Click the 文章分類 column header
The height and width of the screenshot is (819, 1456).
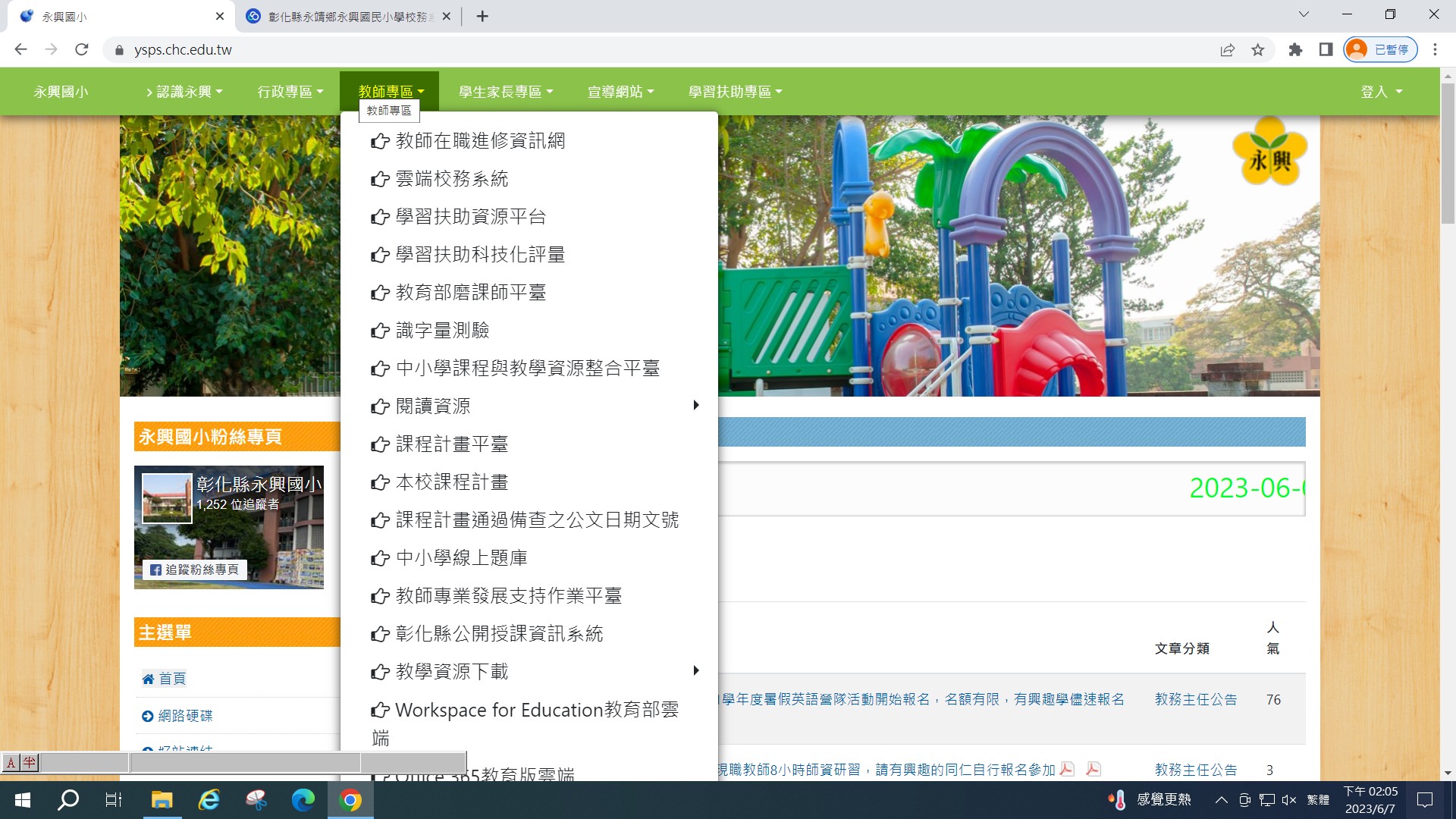[x=1182, y=648]
